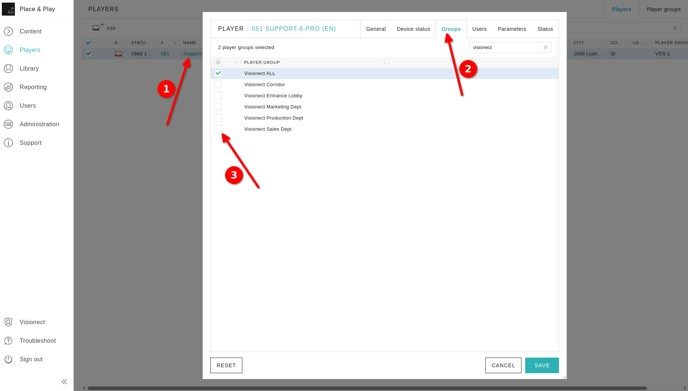
Task: Switch to the Player groups tab
Action: pos(663,9)
